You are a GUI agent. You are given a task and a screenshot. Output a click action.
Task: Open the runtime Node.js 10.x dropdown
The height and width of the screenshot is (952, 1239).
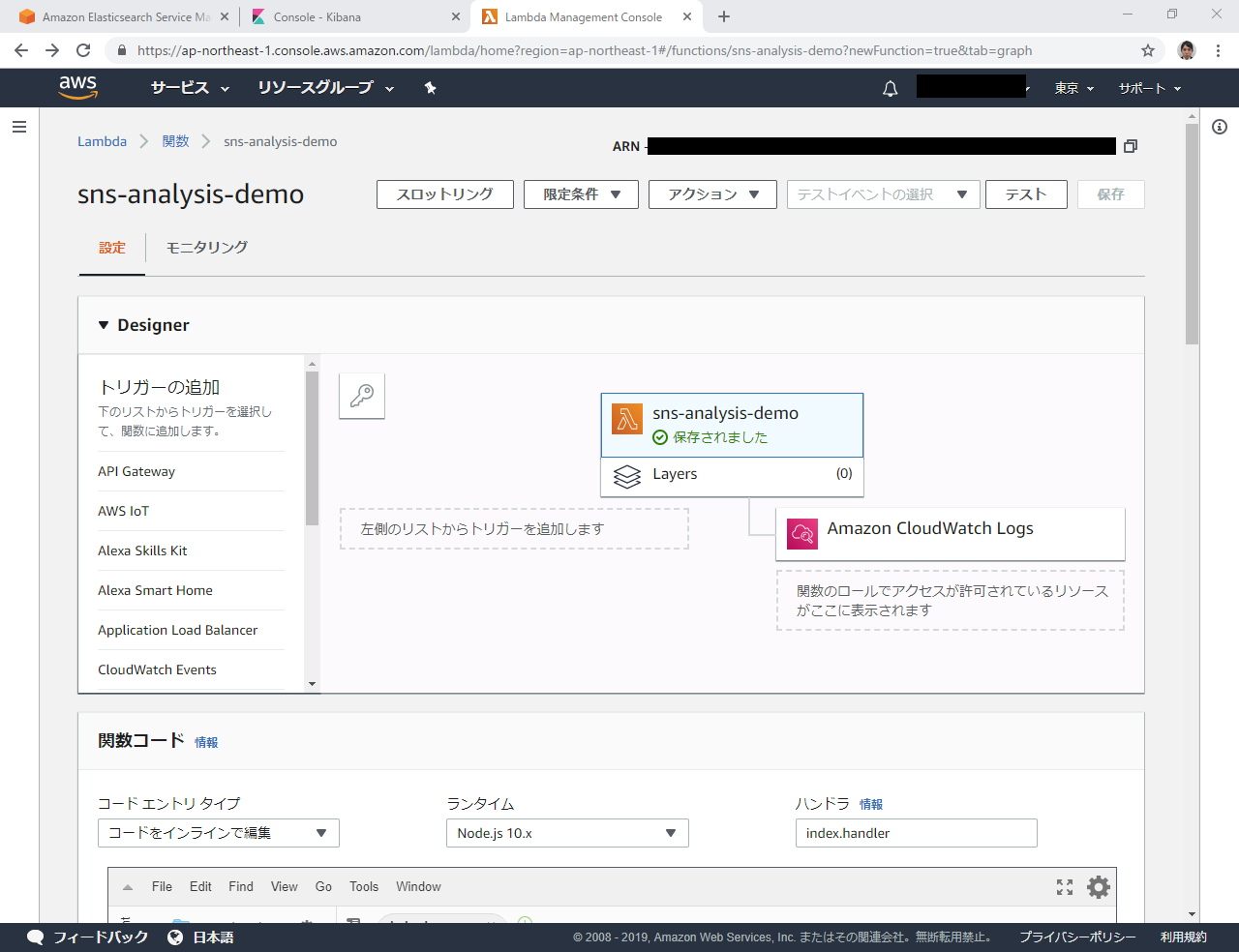pos(566,833)
